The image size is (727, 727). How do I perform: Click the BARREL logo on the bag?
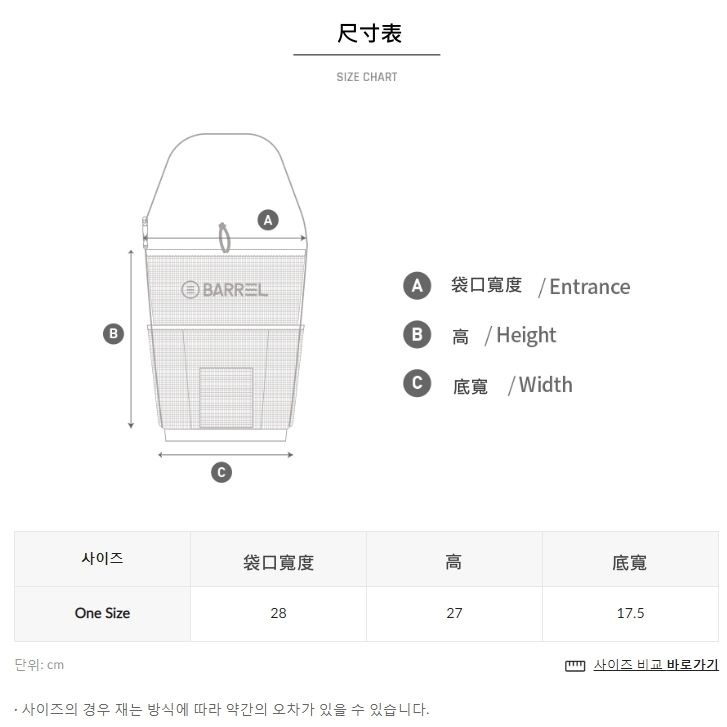tap(224, 290)
